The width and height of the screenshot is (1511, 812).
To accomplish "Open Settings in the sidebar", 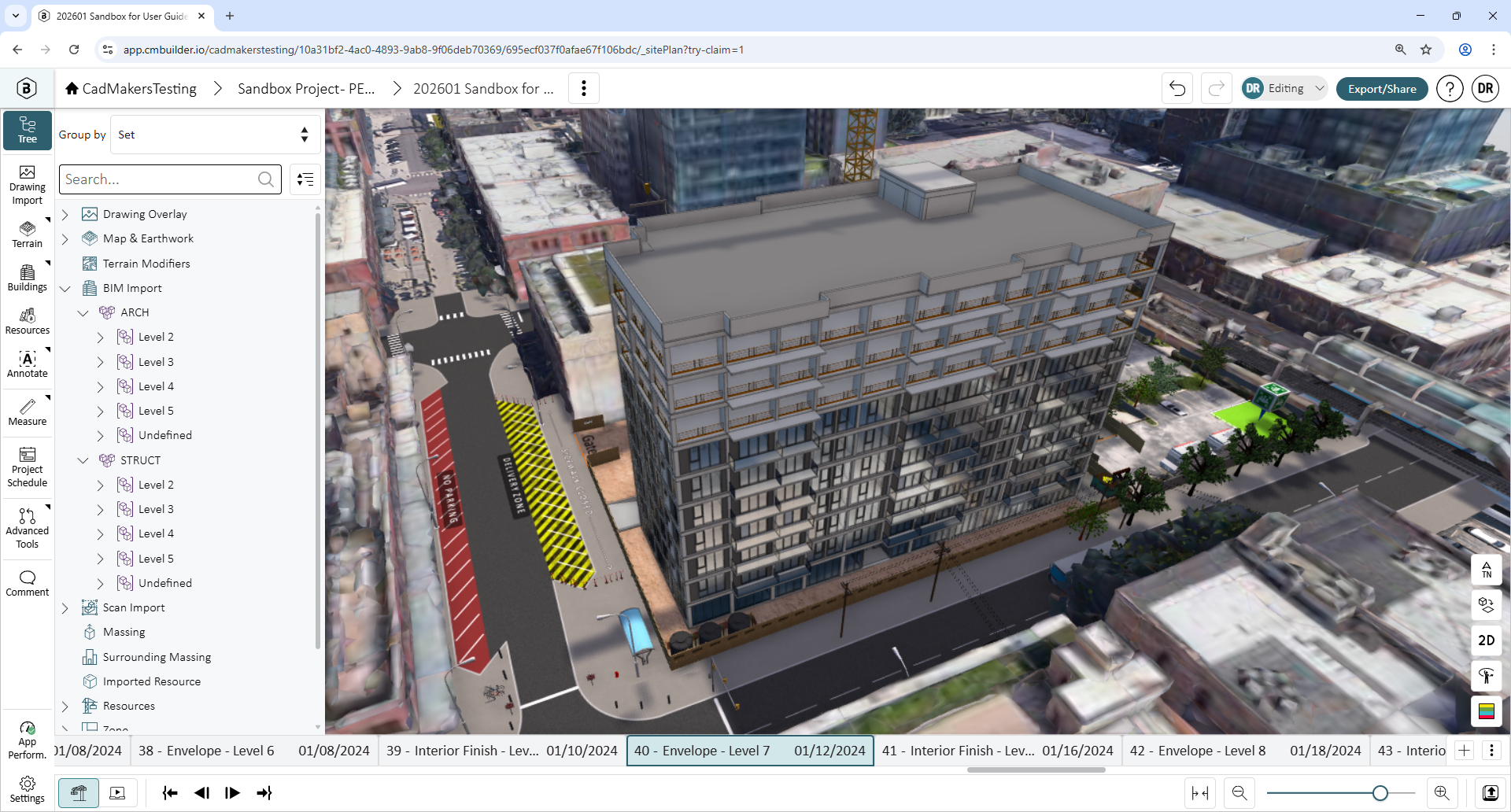I will tap(28, 790).
